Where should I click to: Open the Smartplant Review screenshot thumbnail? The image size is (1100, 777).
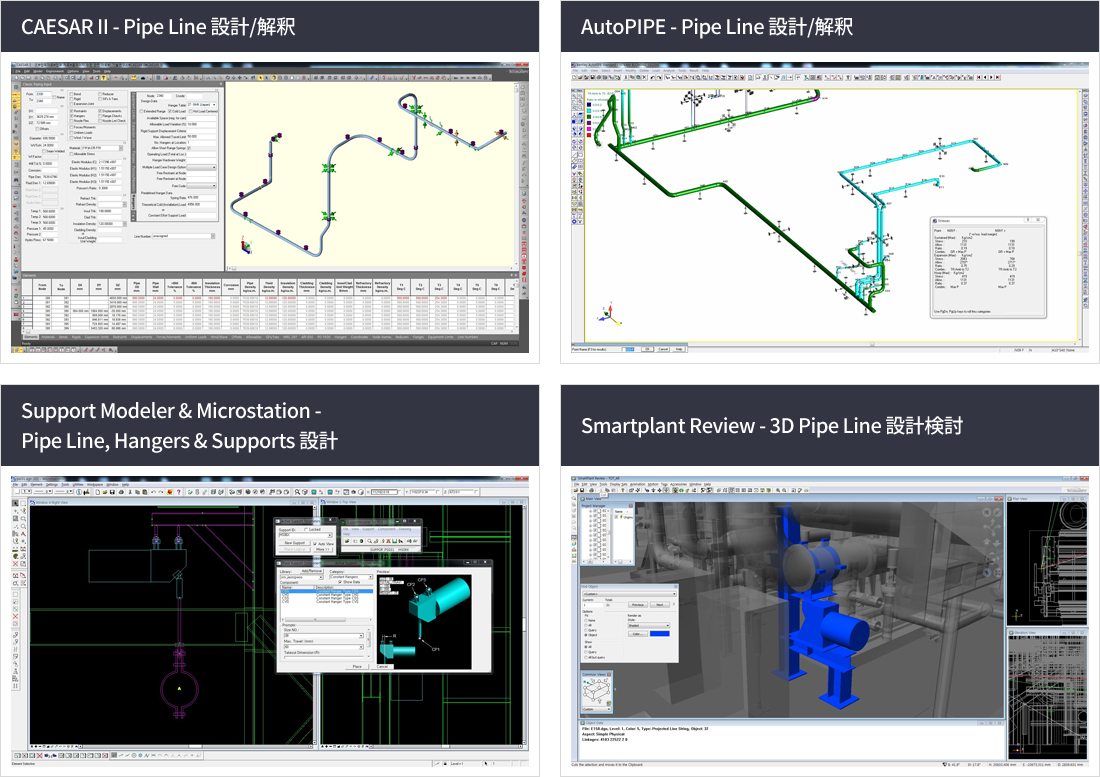[830, 621]
